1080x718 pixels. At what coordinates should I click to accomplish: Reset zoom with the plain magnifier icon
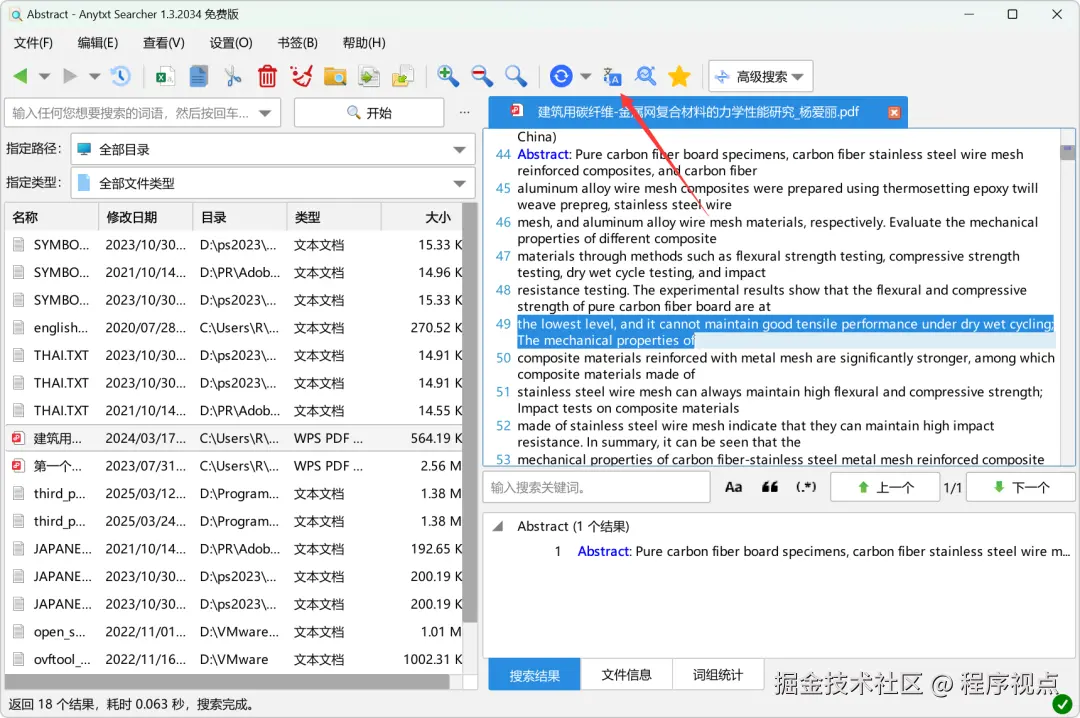(x=516, y=76)
